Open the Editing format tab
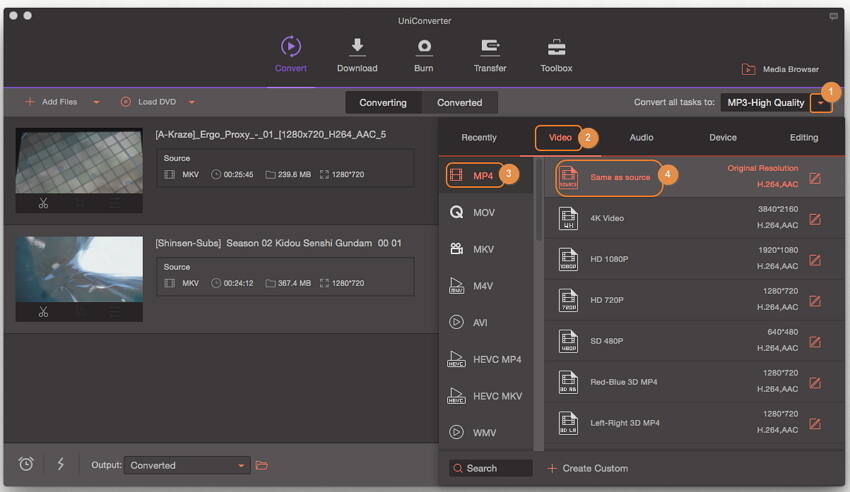 (804, 138)
